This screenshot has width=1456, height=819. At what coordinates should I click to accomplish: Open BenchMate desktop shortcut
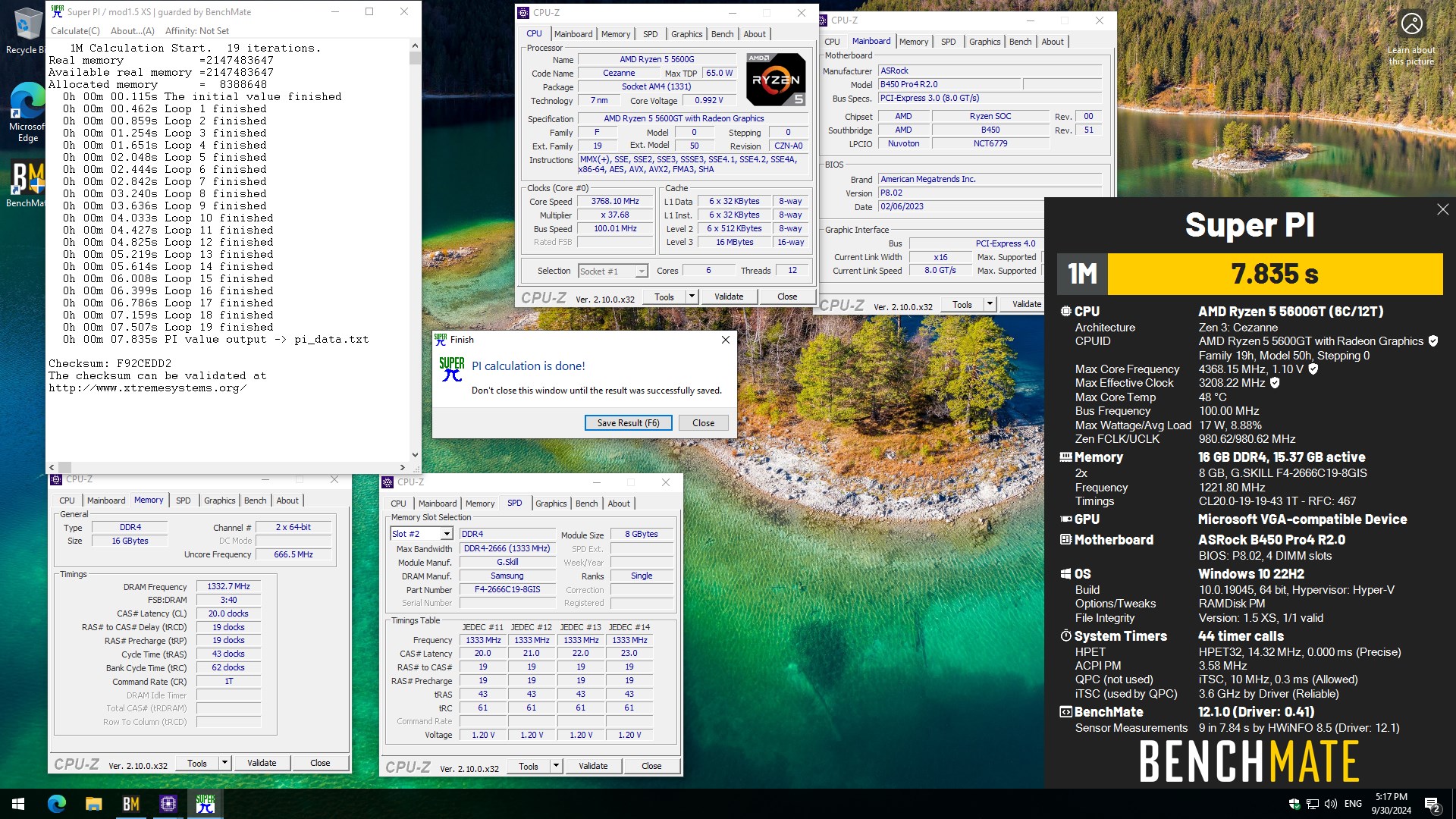[x=27, y=184]
